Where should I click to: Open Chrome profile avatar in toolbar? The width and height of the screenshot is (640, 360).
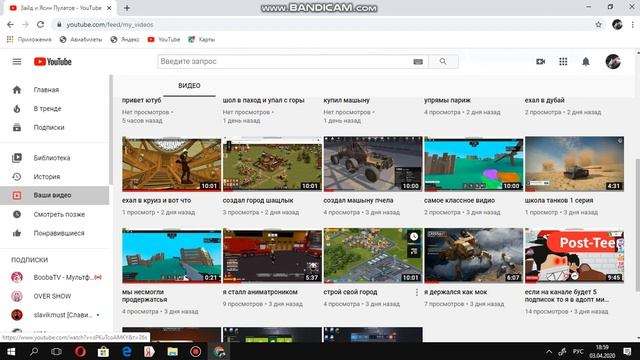coord(617,24)
